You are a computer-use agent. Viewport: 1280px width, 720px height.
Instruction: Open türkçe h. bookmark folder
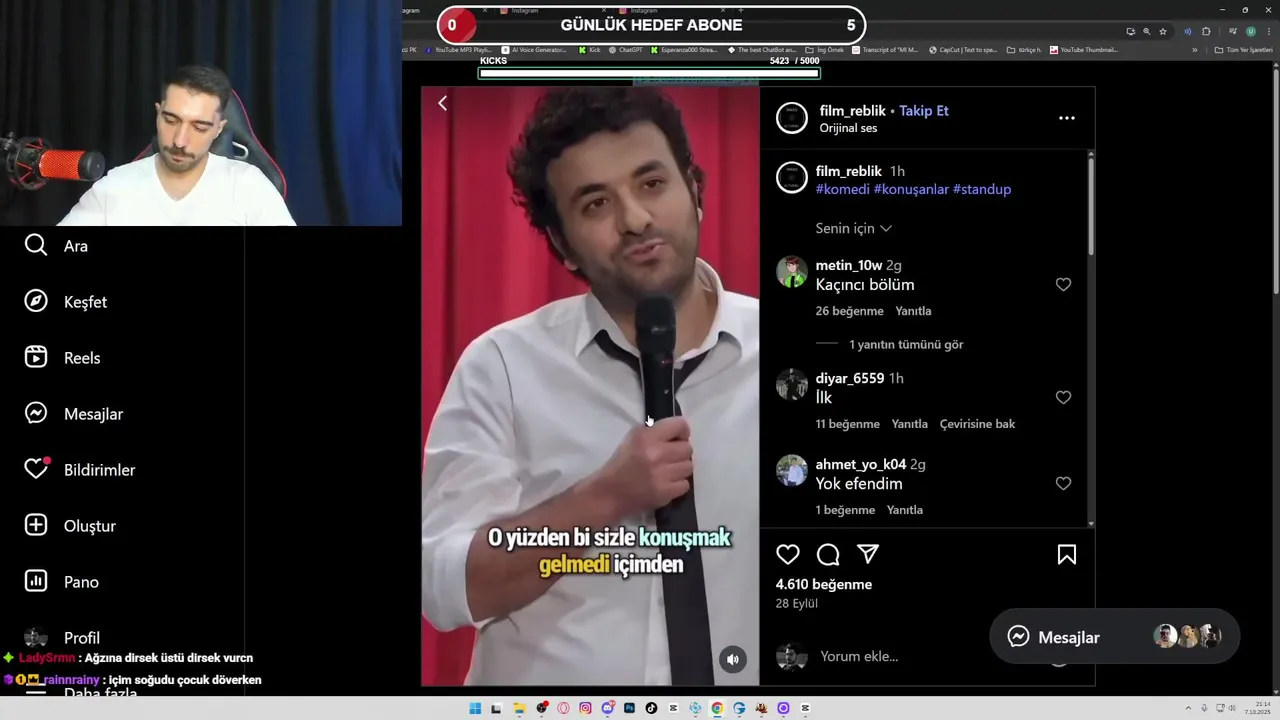coord(1024,49)
